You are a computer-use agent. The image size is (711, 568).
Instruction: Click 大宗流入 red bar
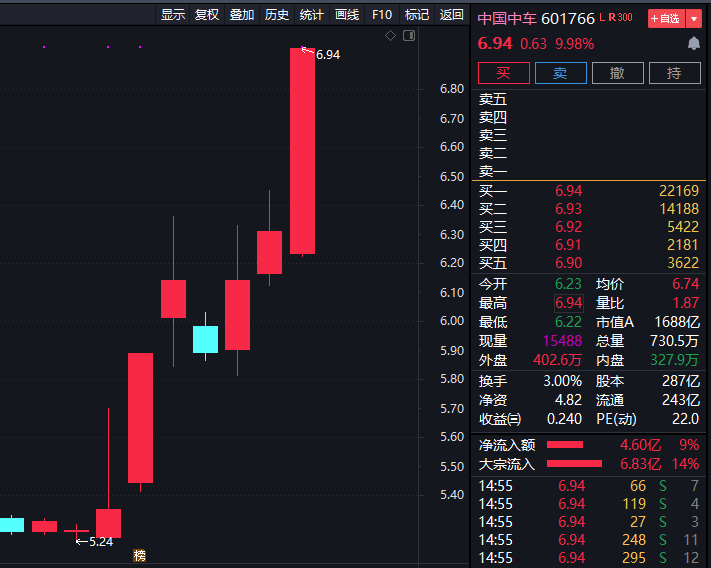tap(574, 464)
